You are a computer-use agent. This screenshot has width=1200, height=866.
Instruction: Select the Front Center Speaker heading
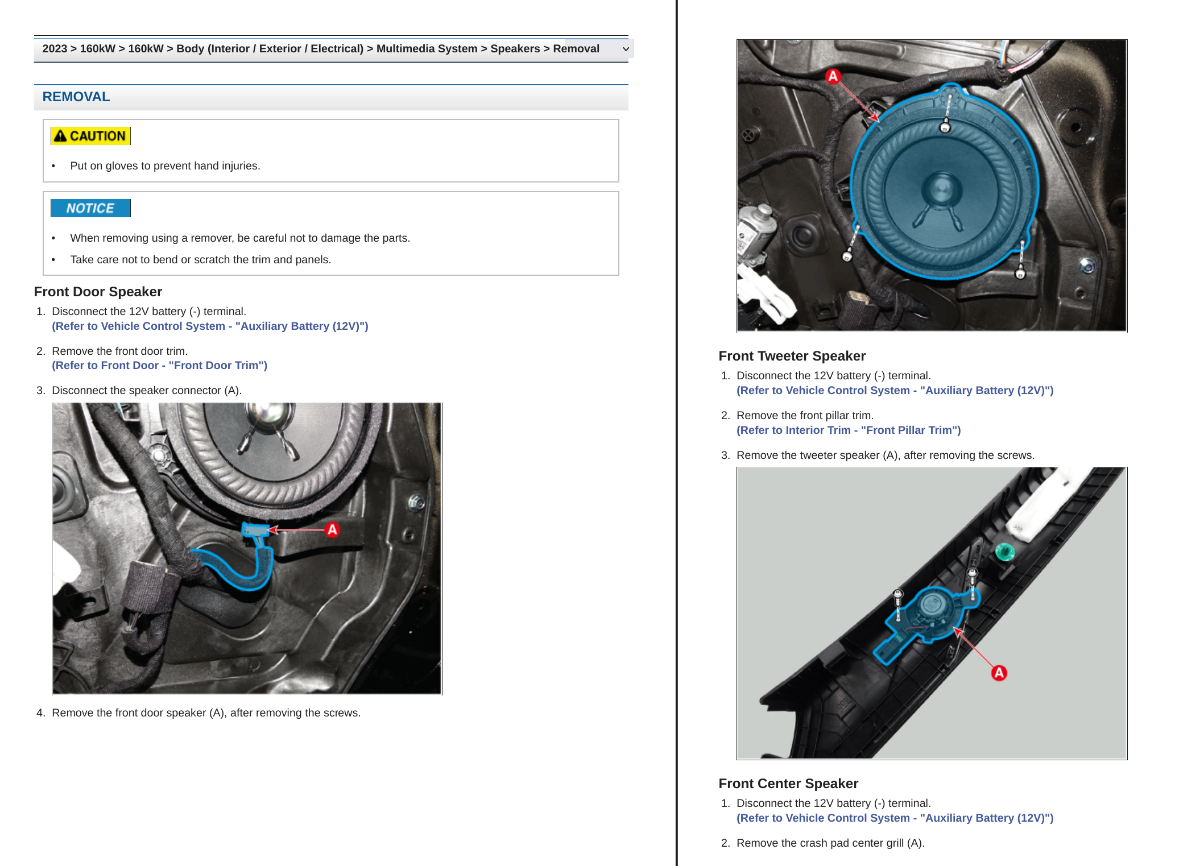(x=788, y=784)
